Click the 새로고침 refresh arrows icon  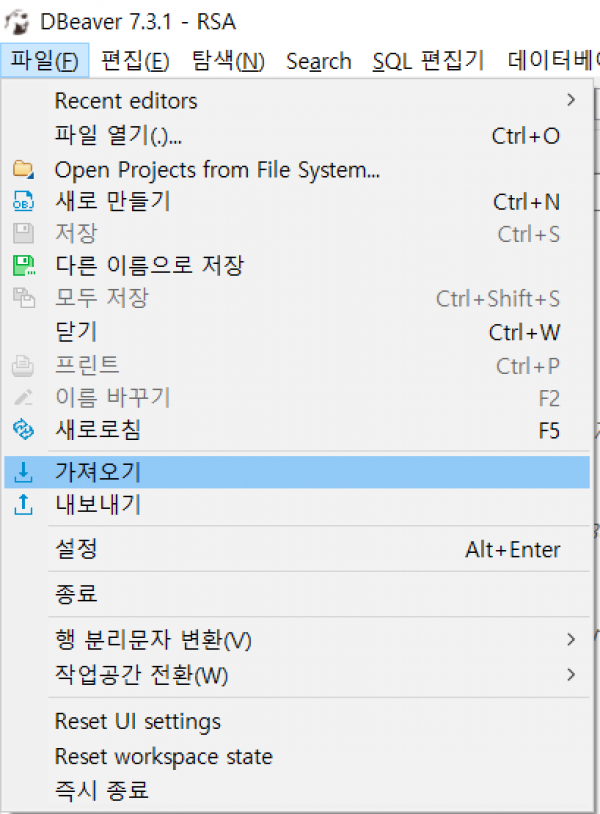tap(23, 430)
